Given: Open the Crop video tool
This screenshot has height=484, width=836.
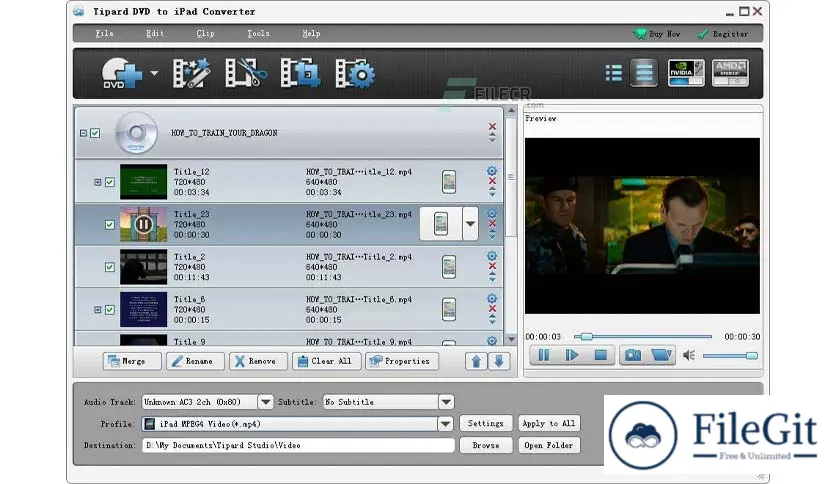Looking at the screenshot, I should [300, 73].
